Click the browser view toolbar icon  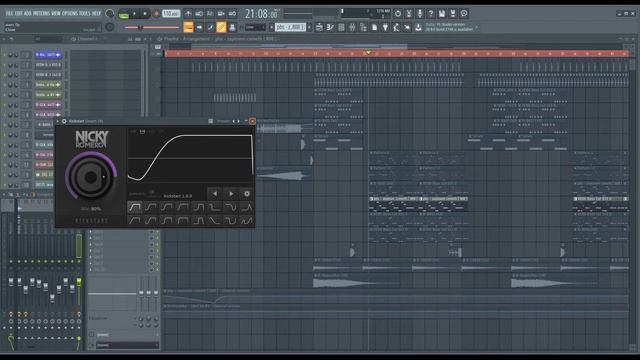[x=363, y=27]
